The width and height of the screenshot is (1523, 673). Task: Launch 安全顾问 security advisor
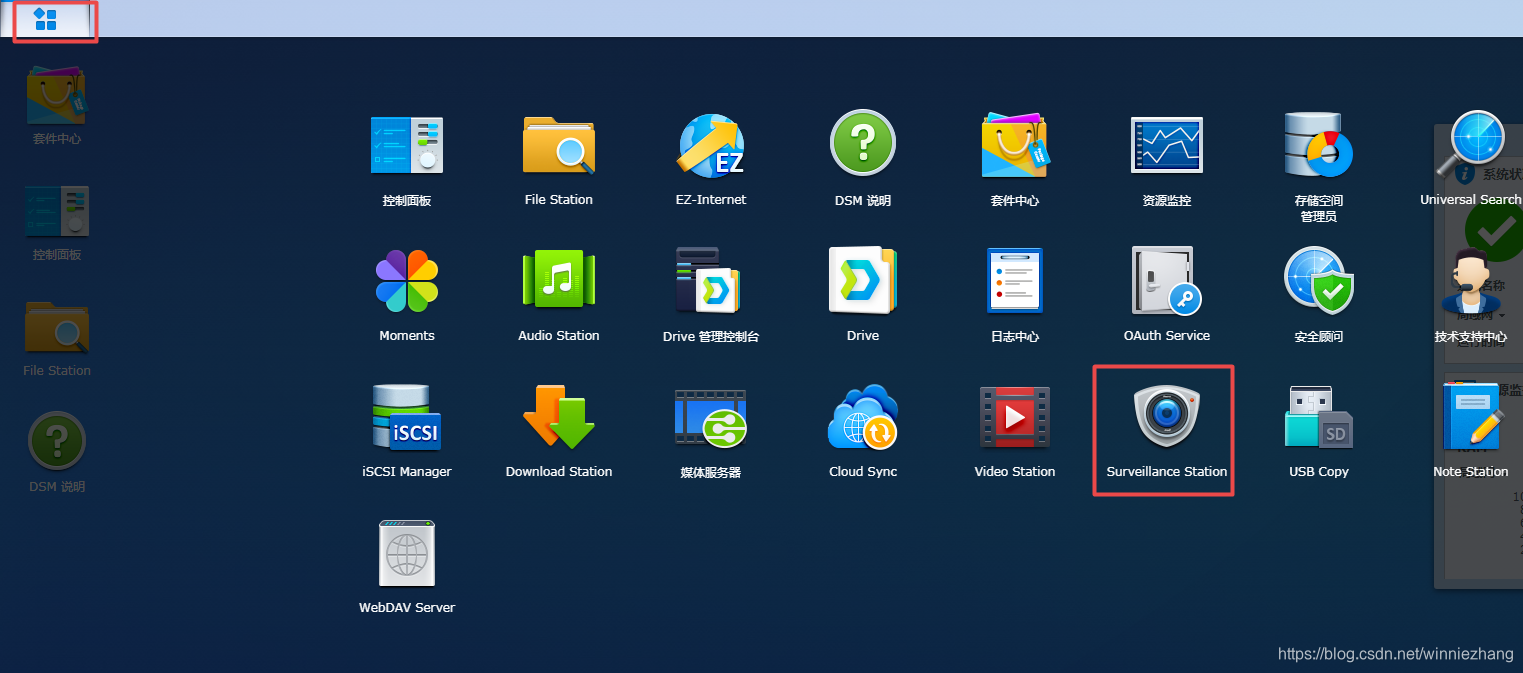tap(1319, 281)
